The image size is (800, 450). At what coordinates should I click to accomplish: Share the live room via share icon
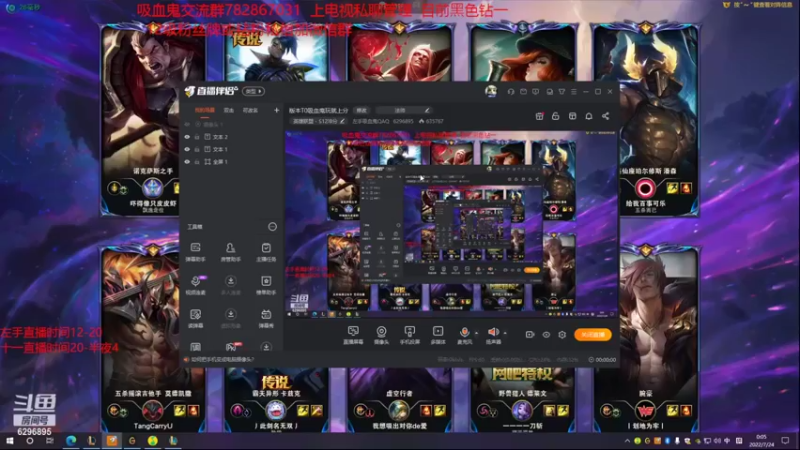pos(606,116)
